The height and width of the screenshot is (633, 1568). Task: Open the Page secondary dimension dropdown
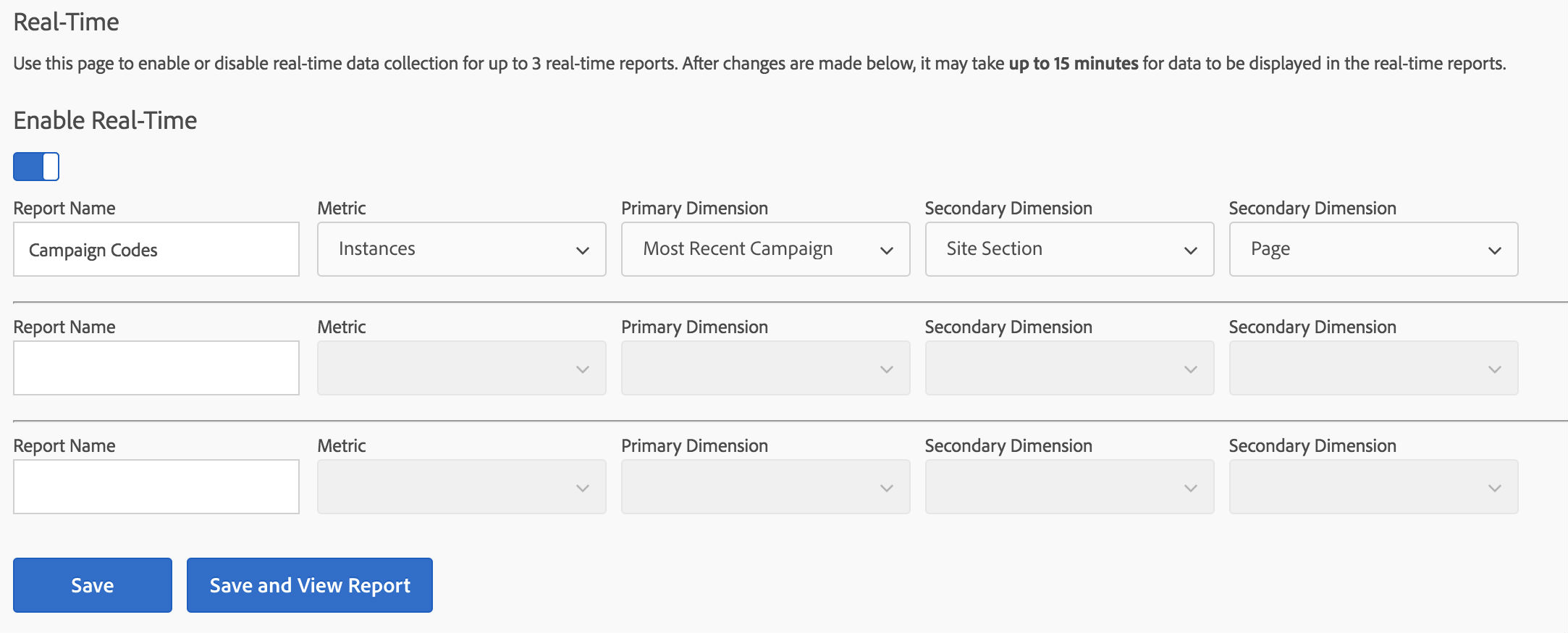point(1374,249)
